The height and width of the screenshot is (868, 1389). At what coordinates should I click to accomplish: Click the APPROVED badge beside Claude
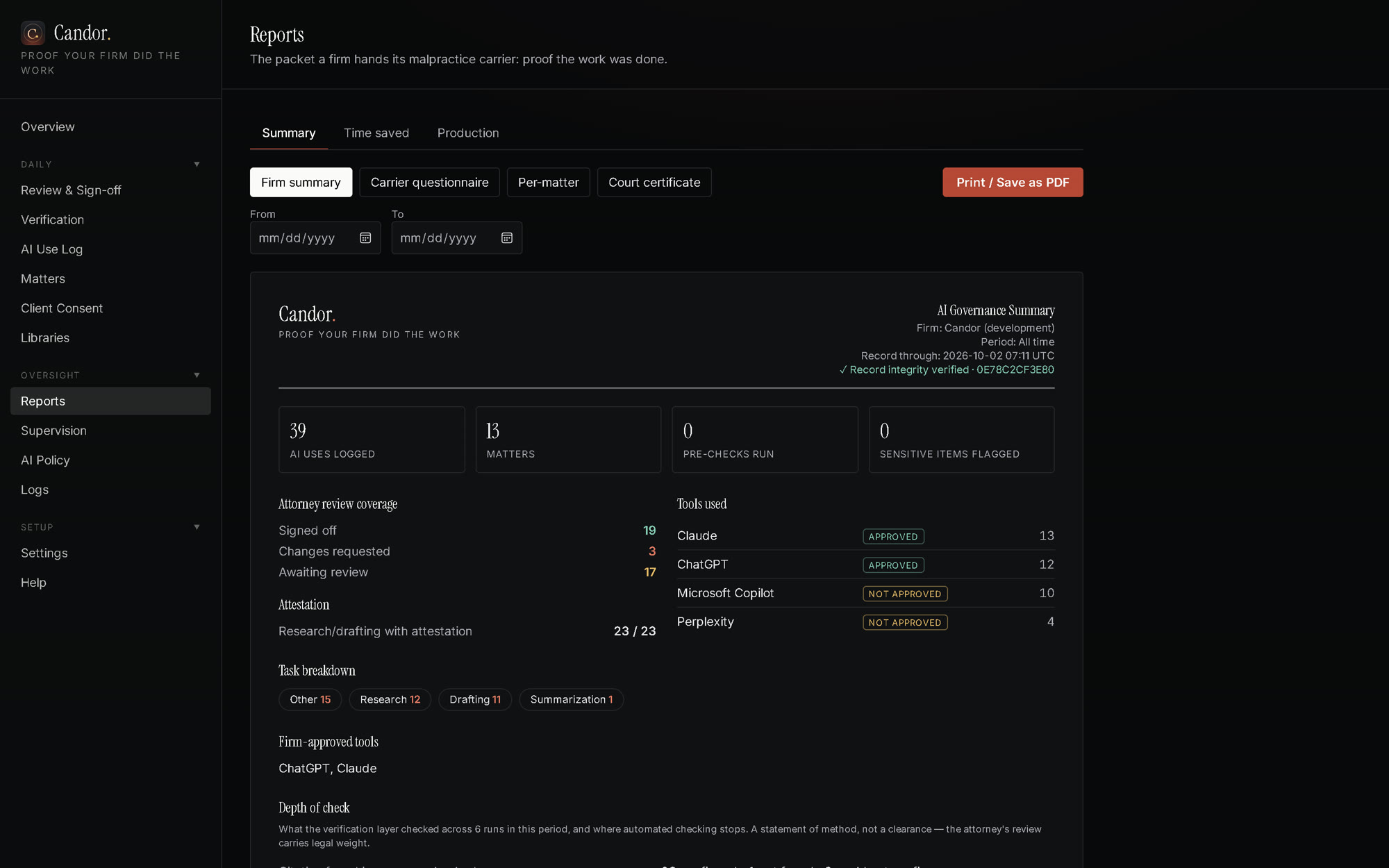[x=893, y=537]
